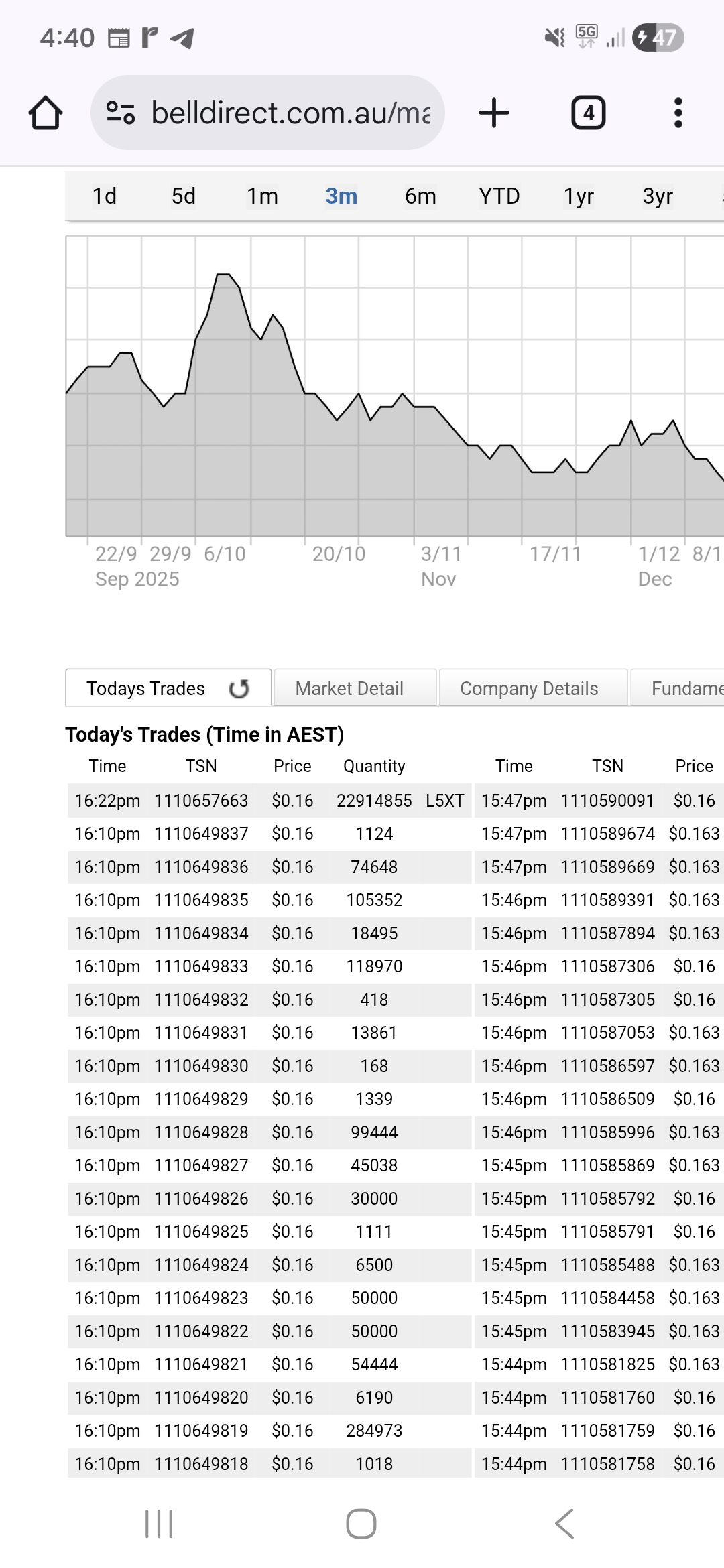Open a new tab with plus icon

tap(494, 113)
